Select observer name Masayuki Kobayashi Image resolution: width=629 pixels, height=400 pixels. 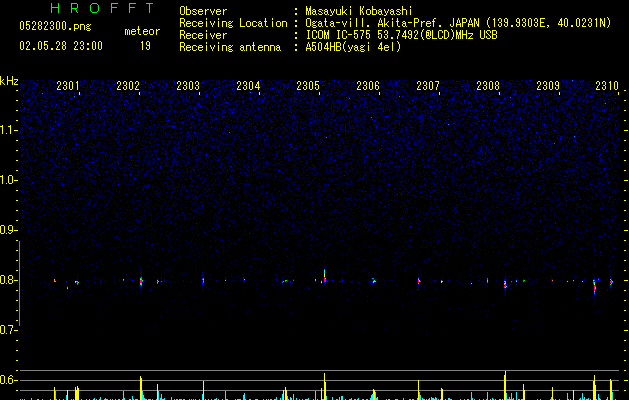359,11
